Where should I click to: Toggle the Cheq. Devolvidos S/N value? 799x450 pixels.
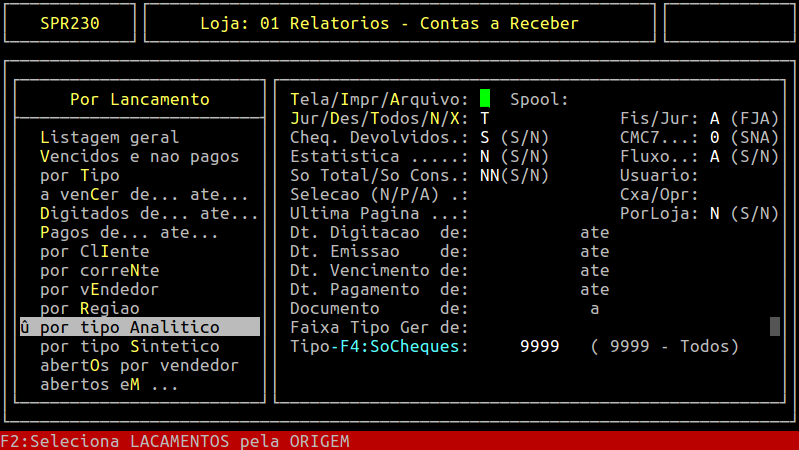coord(485,137)
